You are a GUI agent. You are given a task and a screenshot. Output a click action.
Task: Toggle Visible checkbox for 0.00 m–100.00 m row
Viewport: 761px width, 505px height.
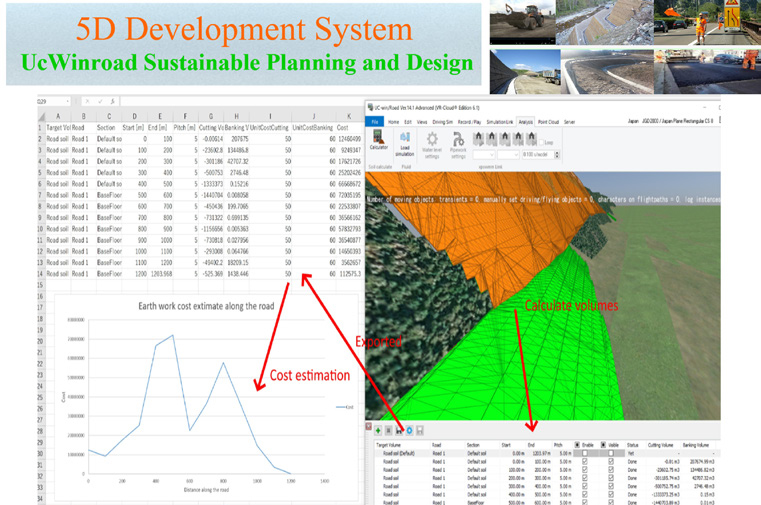(611, 461)
